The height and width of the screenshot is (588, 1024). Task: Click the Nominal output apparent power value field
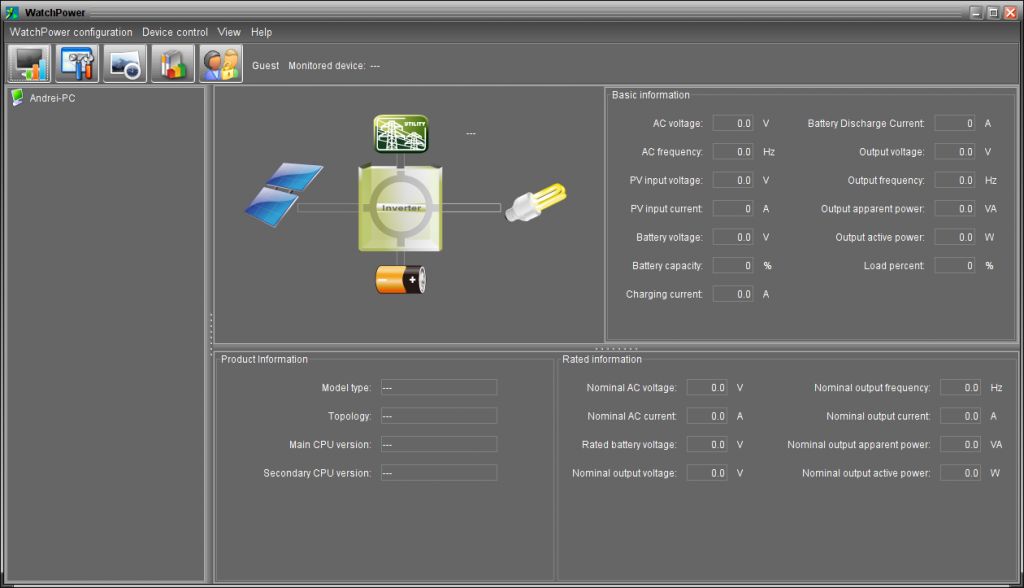(961, 444)
